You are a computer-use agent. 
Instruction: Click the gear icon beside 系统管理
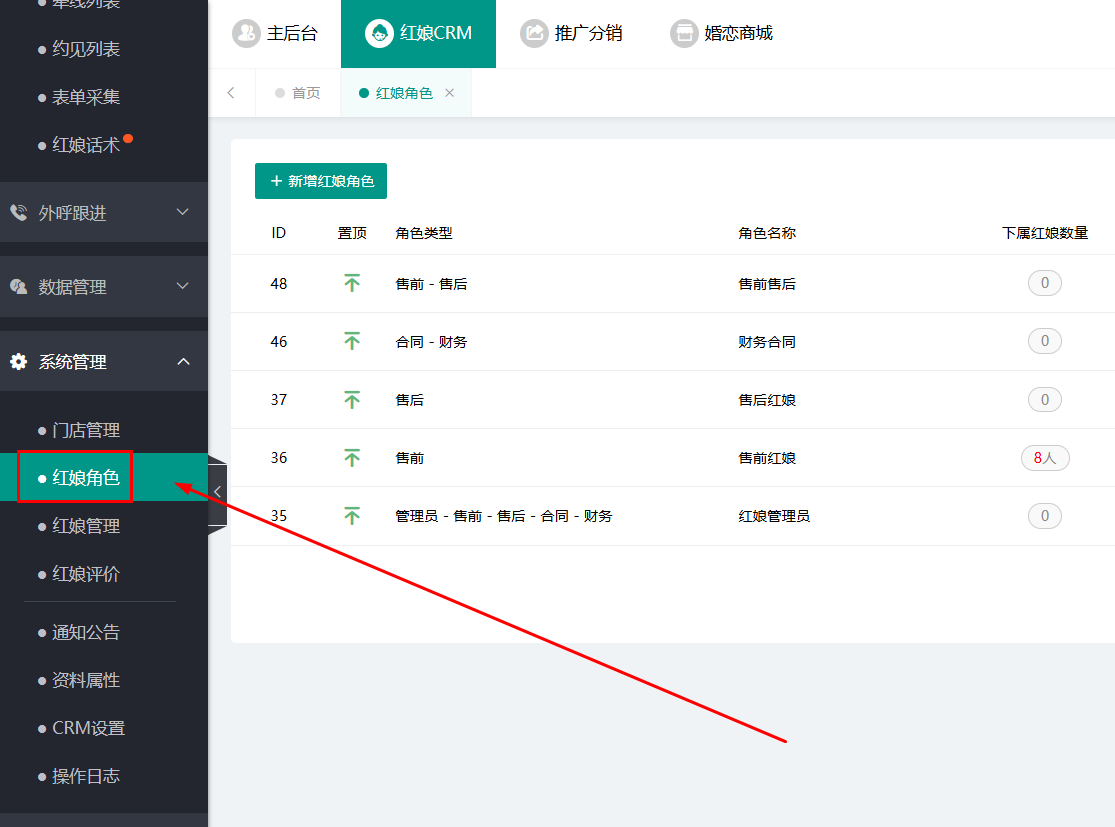(18, 361)
